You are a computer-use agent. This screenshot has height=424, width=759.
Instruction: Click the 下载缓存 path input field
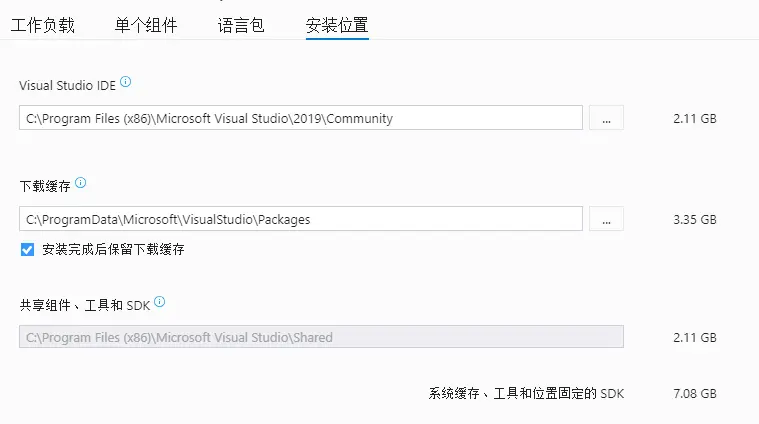tap(301, 219)
